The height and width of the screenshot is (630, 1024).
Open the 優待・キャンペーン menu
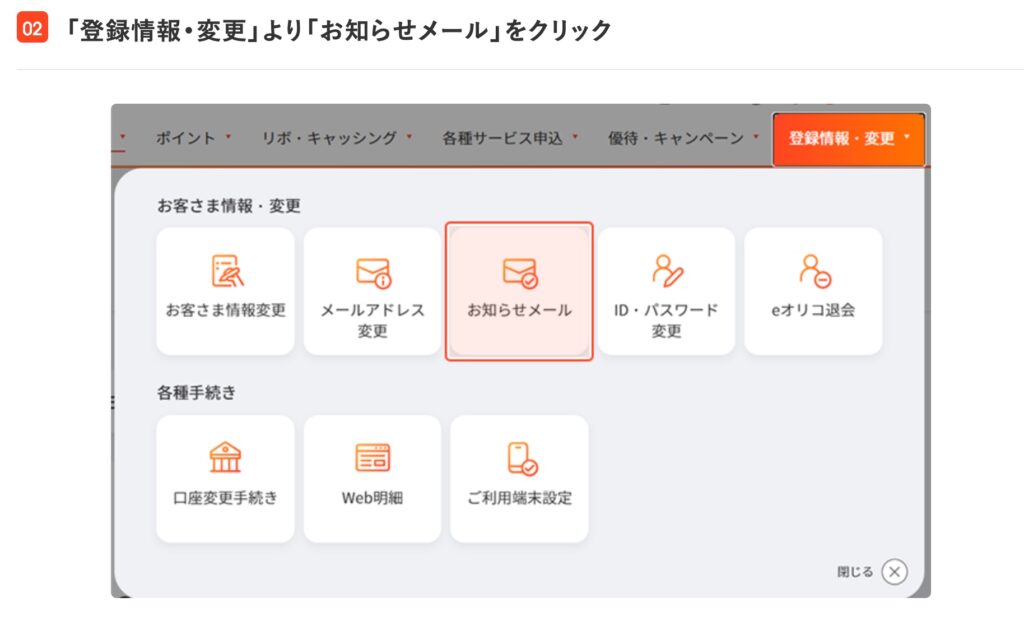[676, 138]
